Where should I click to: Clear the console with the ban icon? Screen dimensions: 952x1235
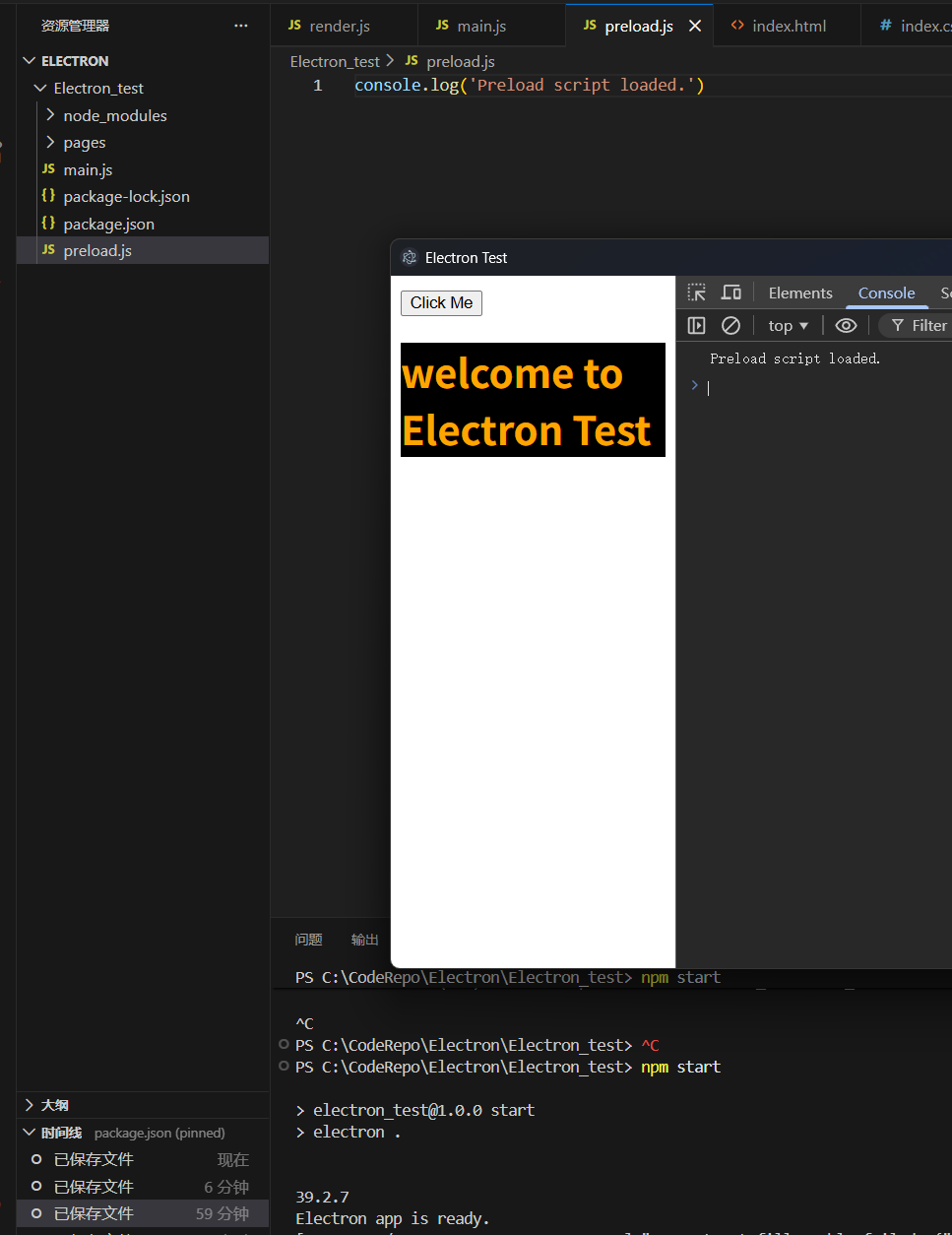tap(730, 325)
